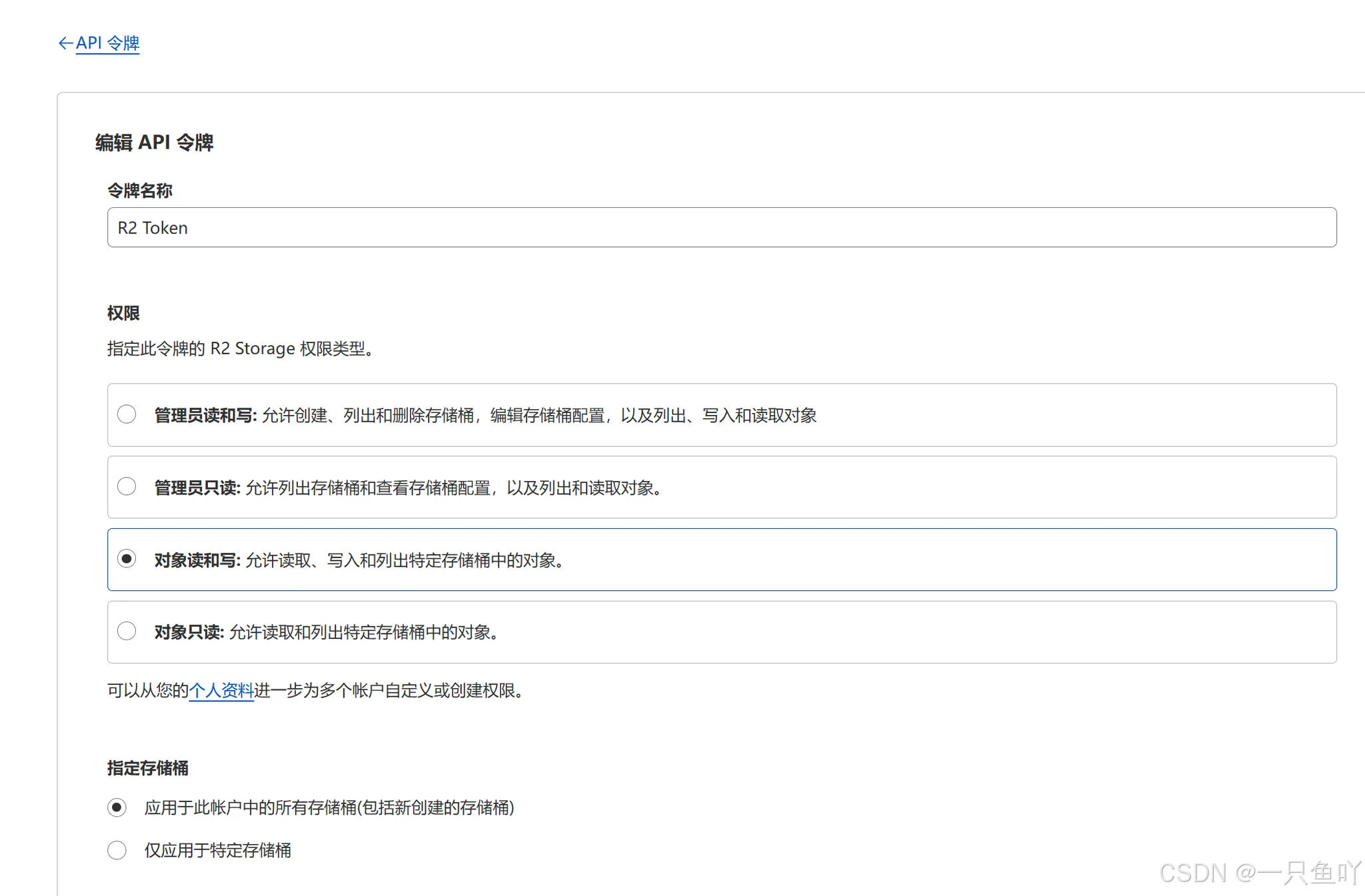The height and width of the screenshot is (896, 1365).
Task: Open the API 令牌 breadcrumb link
Action: tap(107, 43)
